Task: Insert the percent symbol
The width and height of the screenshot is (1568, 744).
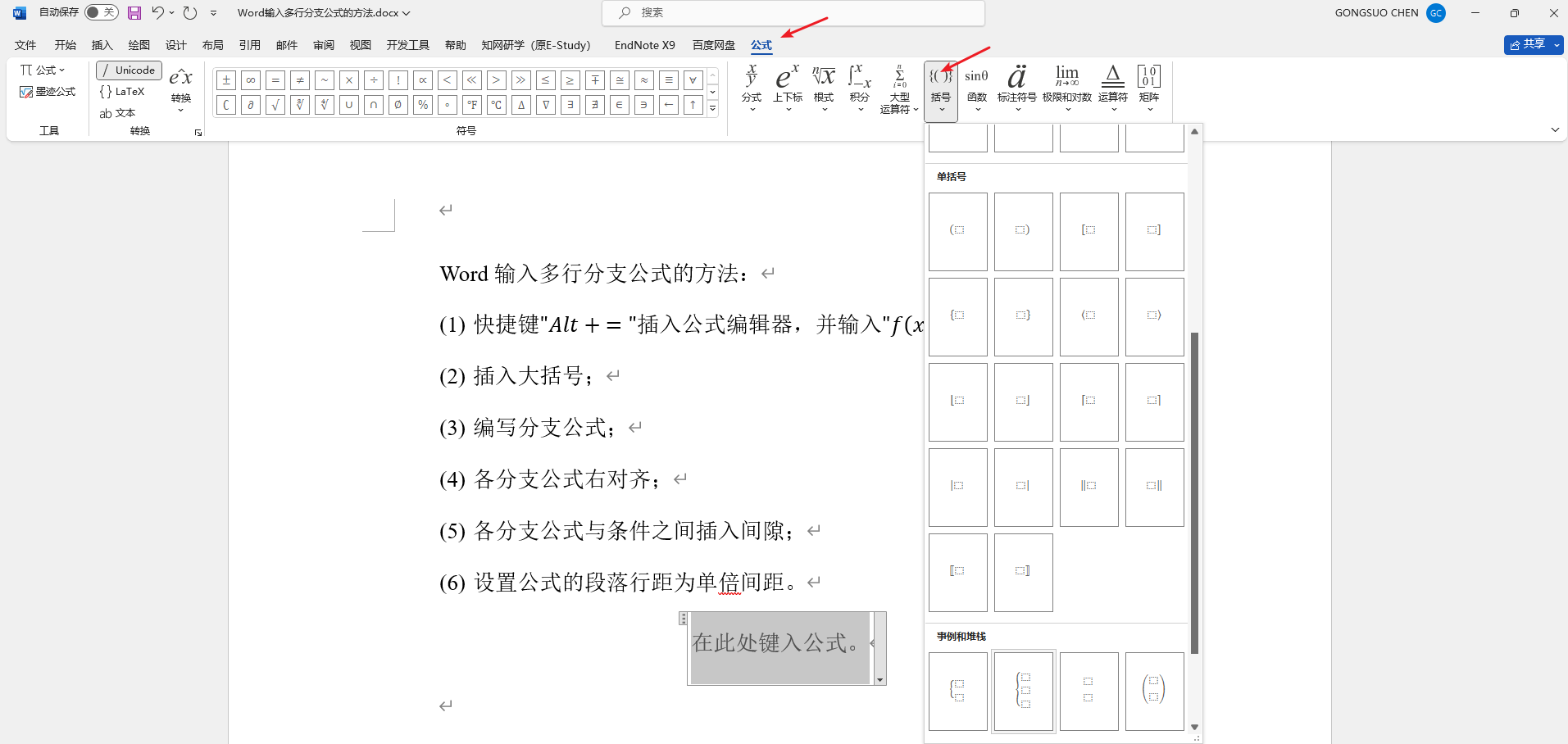Action: point(423,105)
